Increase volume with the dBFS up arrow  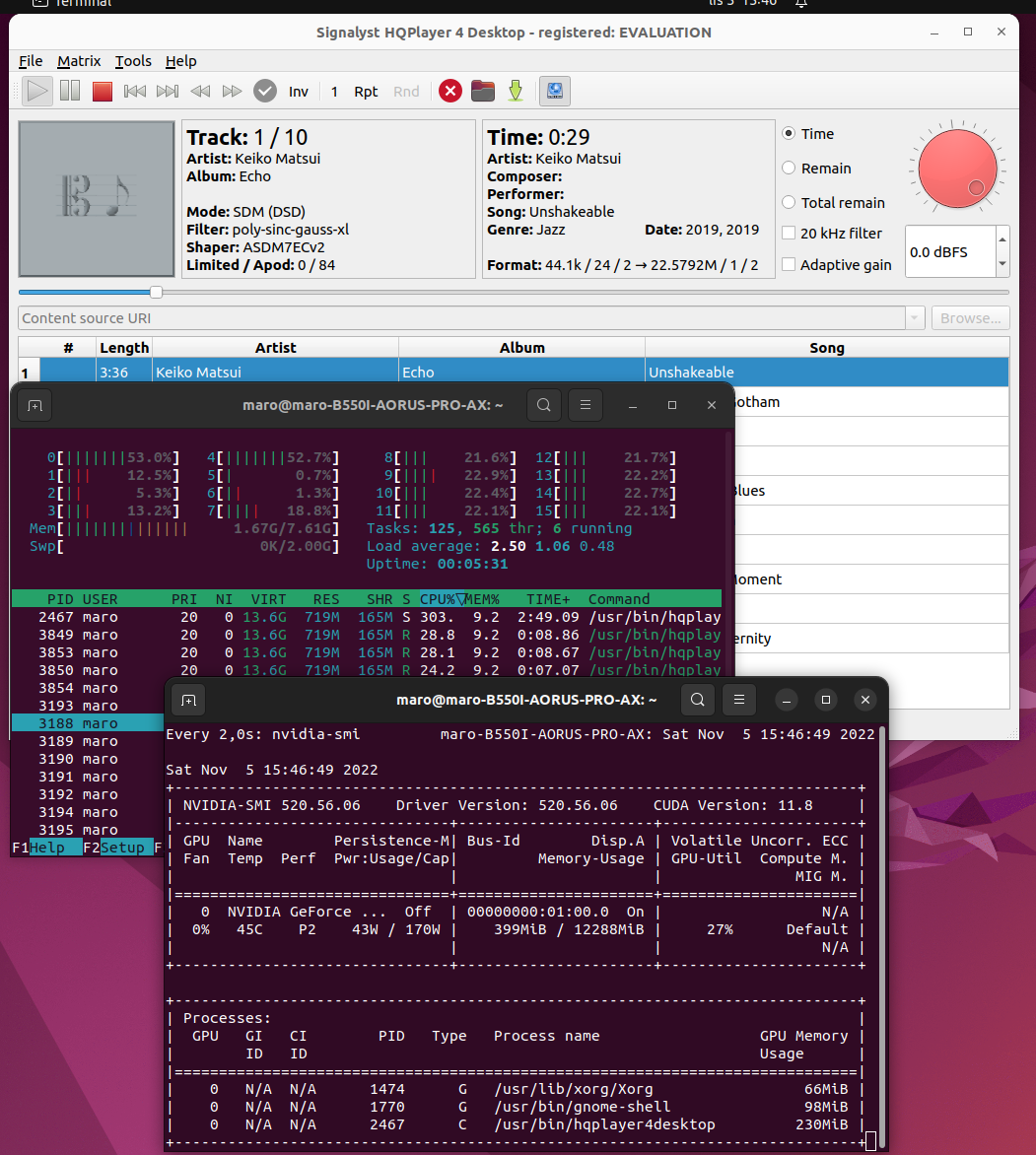1002,239
